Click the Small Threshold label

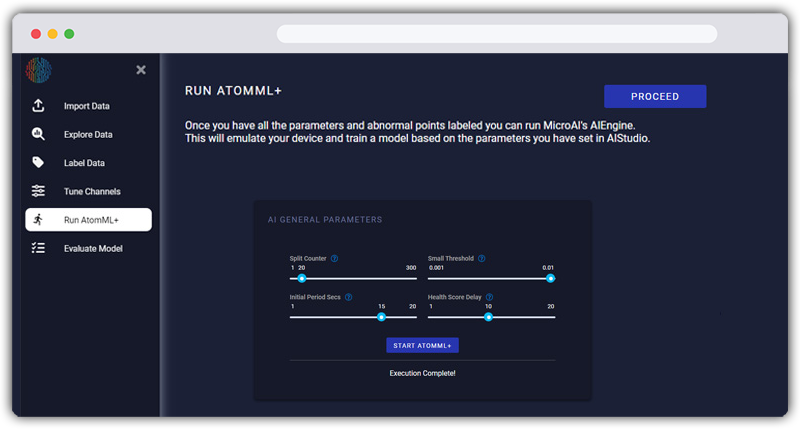tap(451, 259)
